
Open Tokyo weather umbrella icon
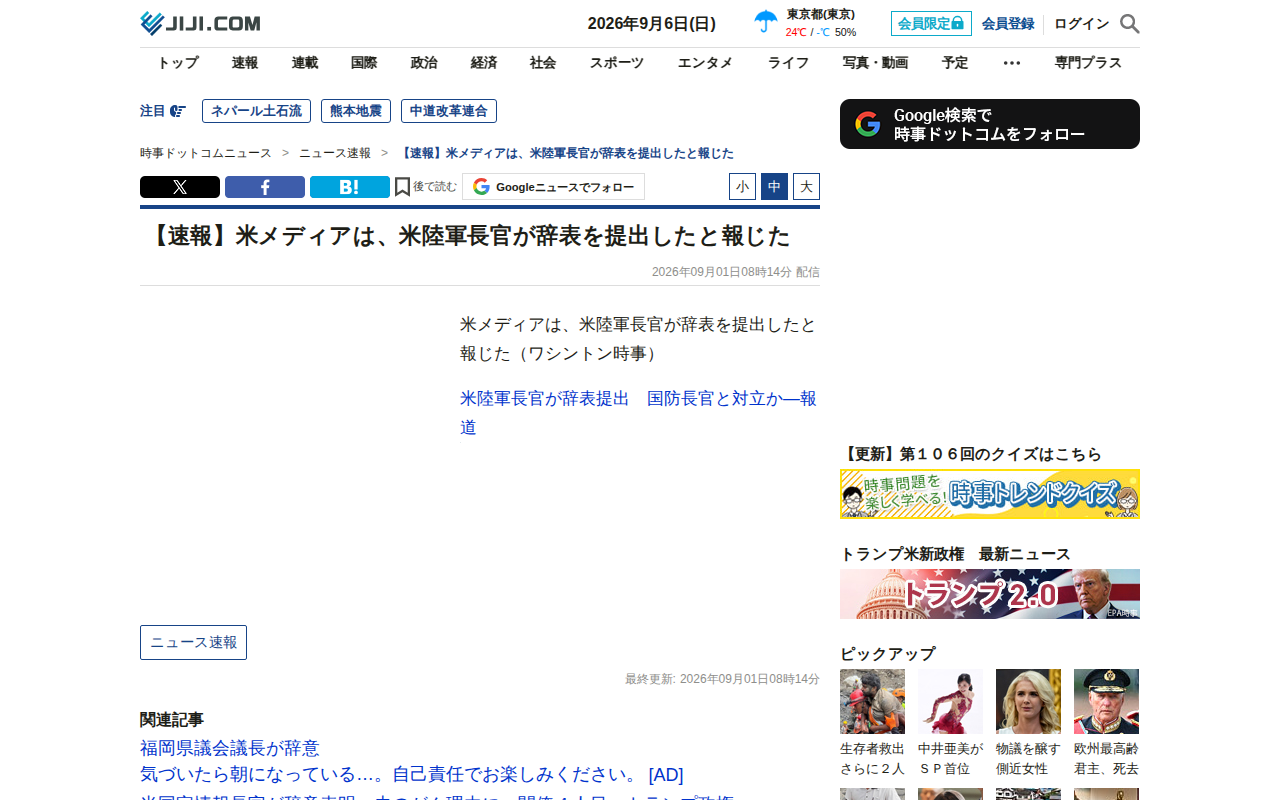click(766, 22)
